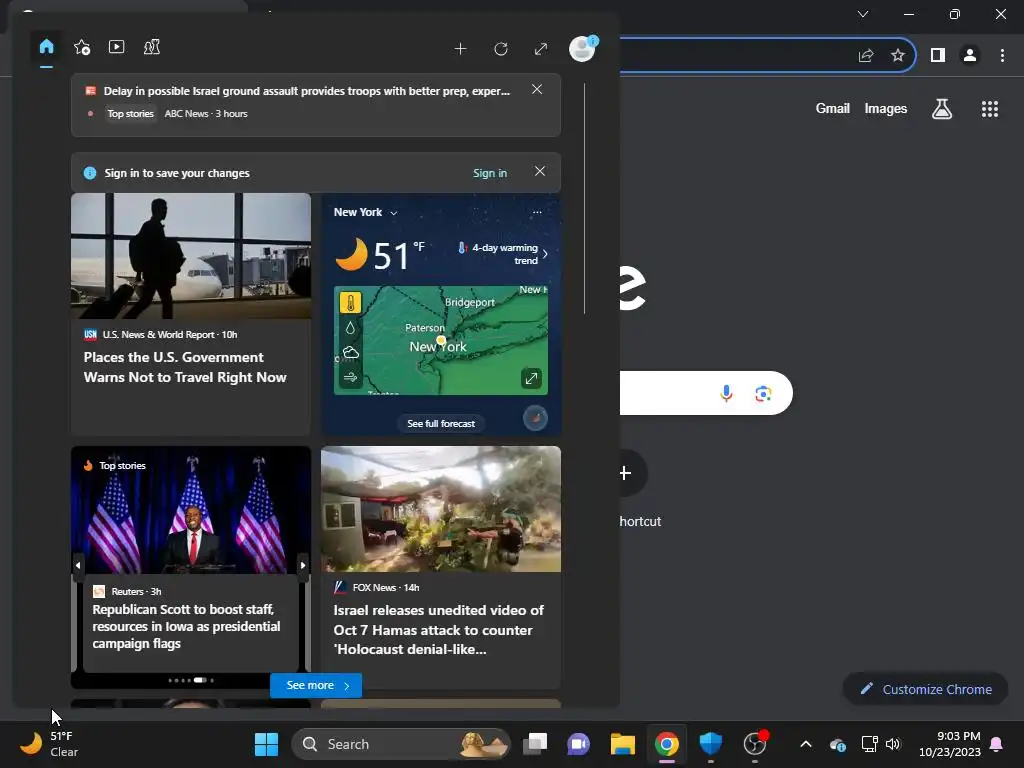
Task: Show hidden system tray icons
Action: pos(806,744)
